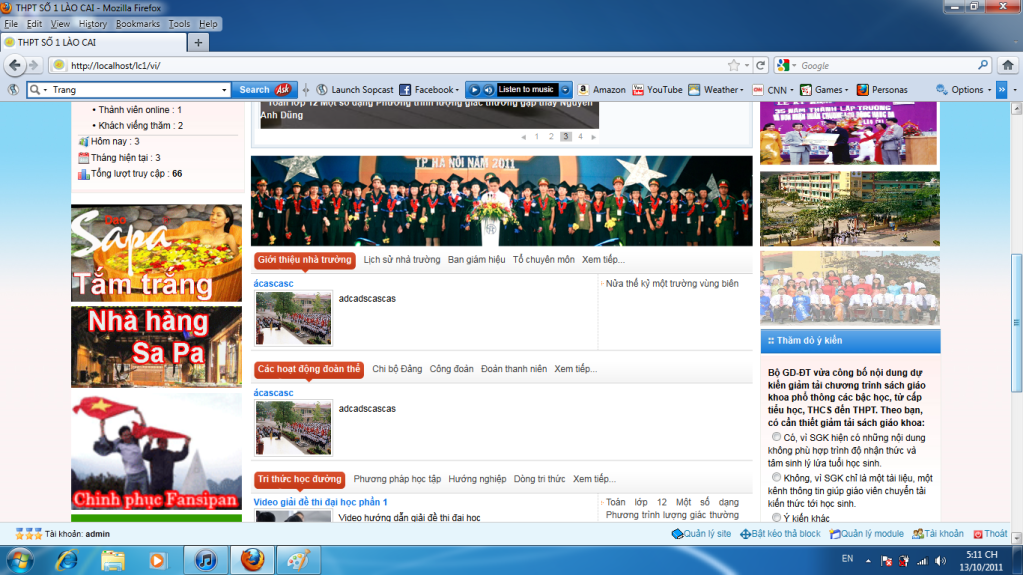
Task: Open 'Ban giám hiệu' link
Action: 476,260
